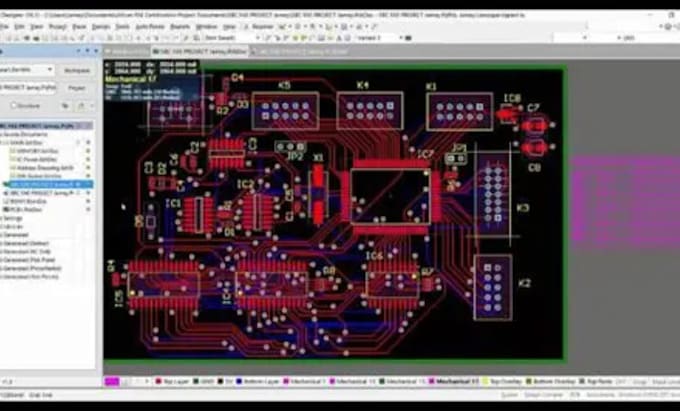Image resolution: width=680 pixels, height=411 pixels.
Task: Open the Auto Route menu
Action: [x=150, y=27]
